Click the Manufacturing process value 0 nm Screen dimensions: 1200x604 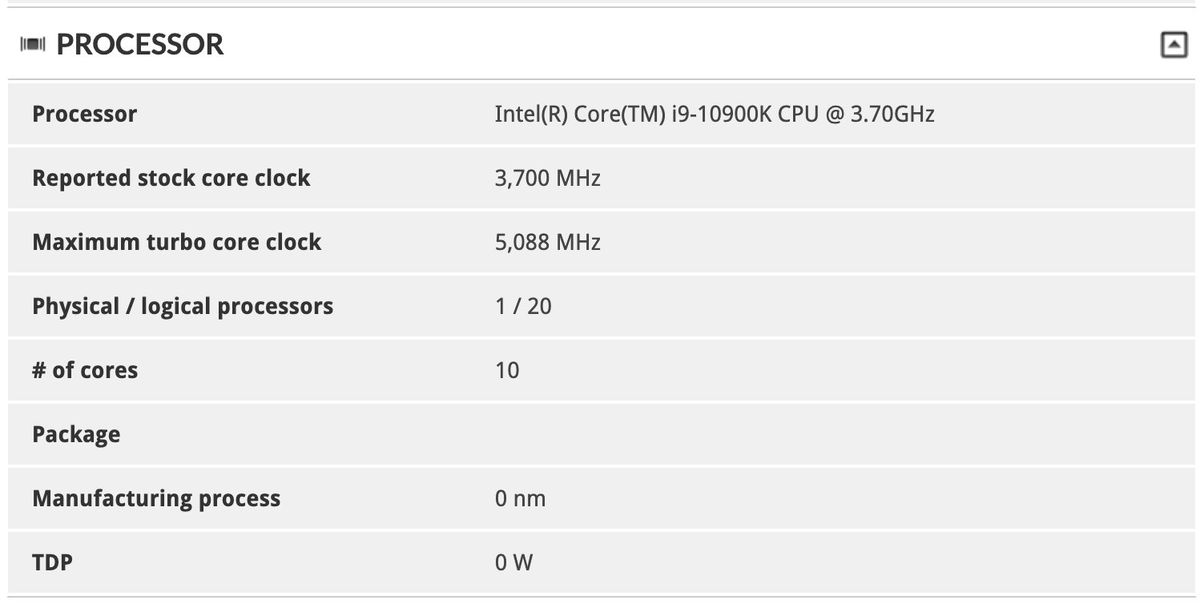click(520, 497)
